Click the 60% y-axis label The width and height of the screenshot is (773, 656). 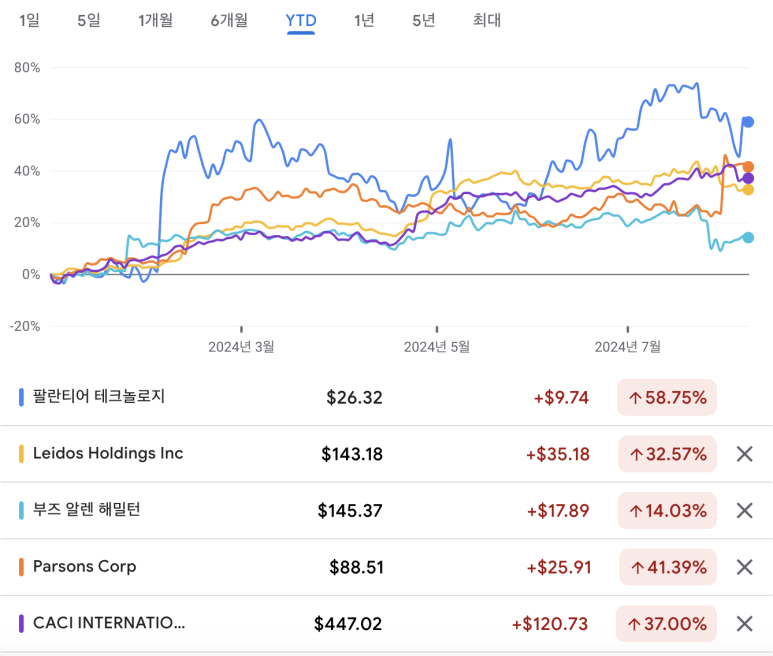tap(27, 119)
